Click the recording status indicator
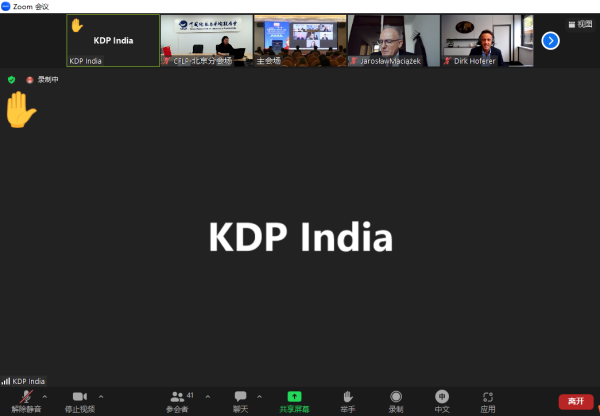 (x=43, y=79)
